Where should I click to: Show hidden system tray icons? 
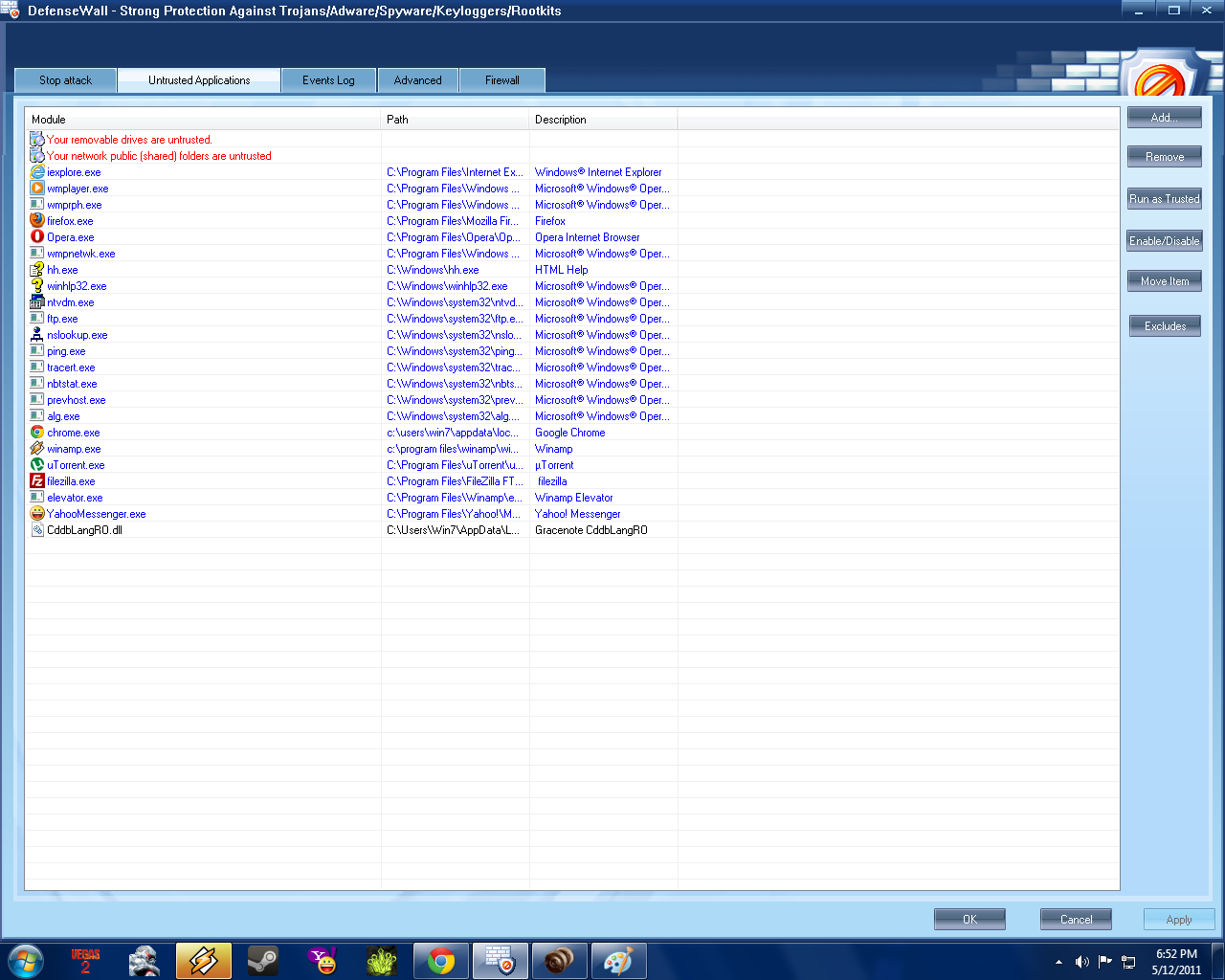pyautogui.click(x=1058, y=962)
